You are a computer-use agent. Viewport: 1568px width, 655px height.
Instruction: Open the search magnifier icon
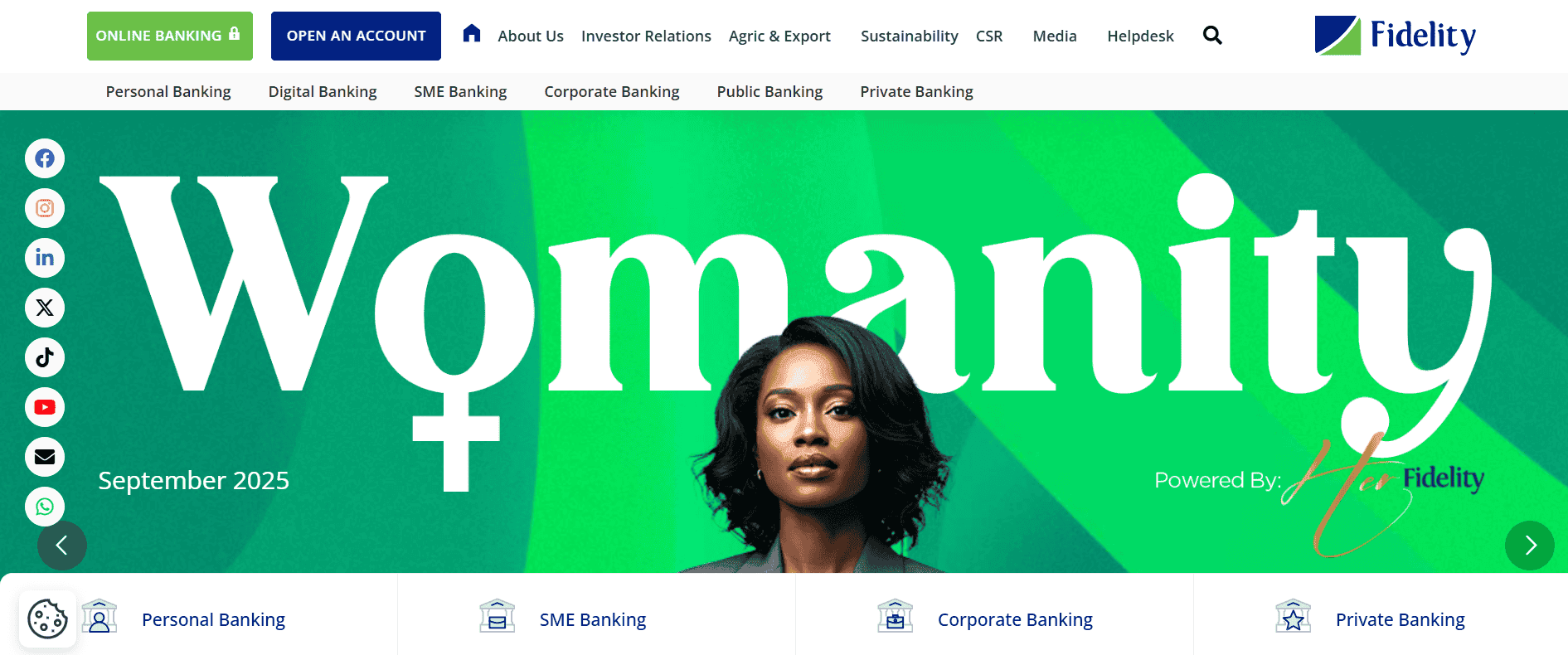(x=1212, y=35)
